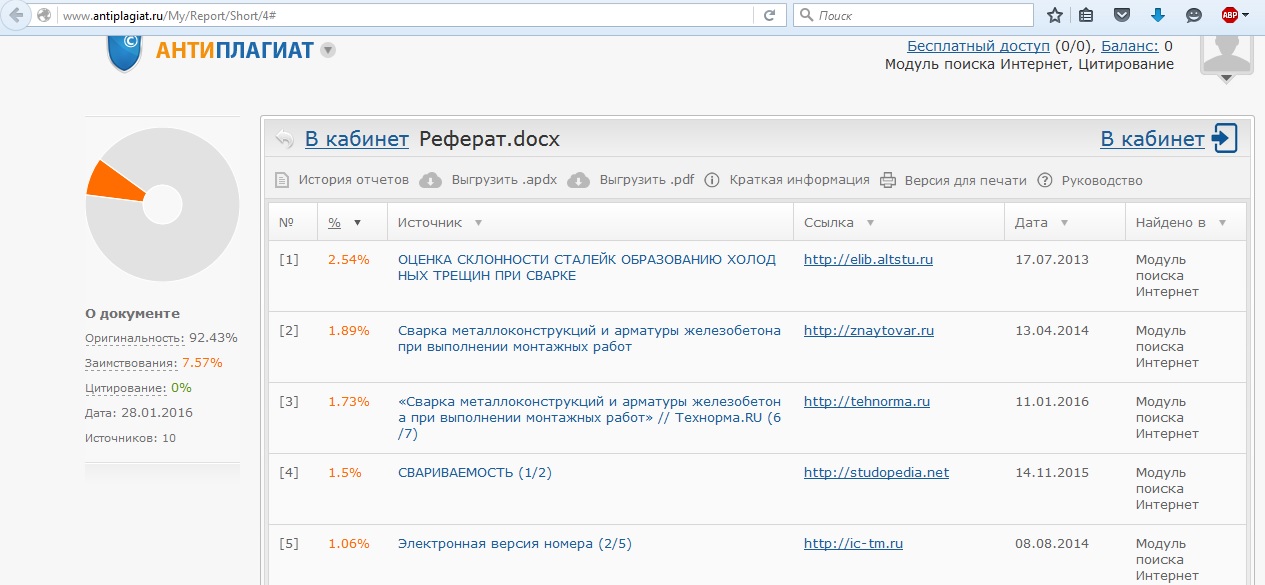The height and width of the screenshot is (585, 1265).
Task: Open Технорма.RU source title
Action: (x=590, y=417)
